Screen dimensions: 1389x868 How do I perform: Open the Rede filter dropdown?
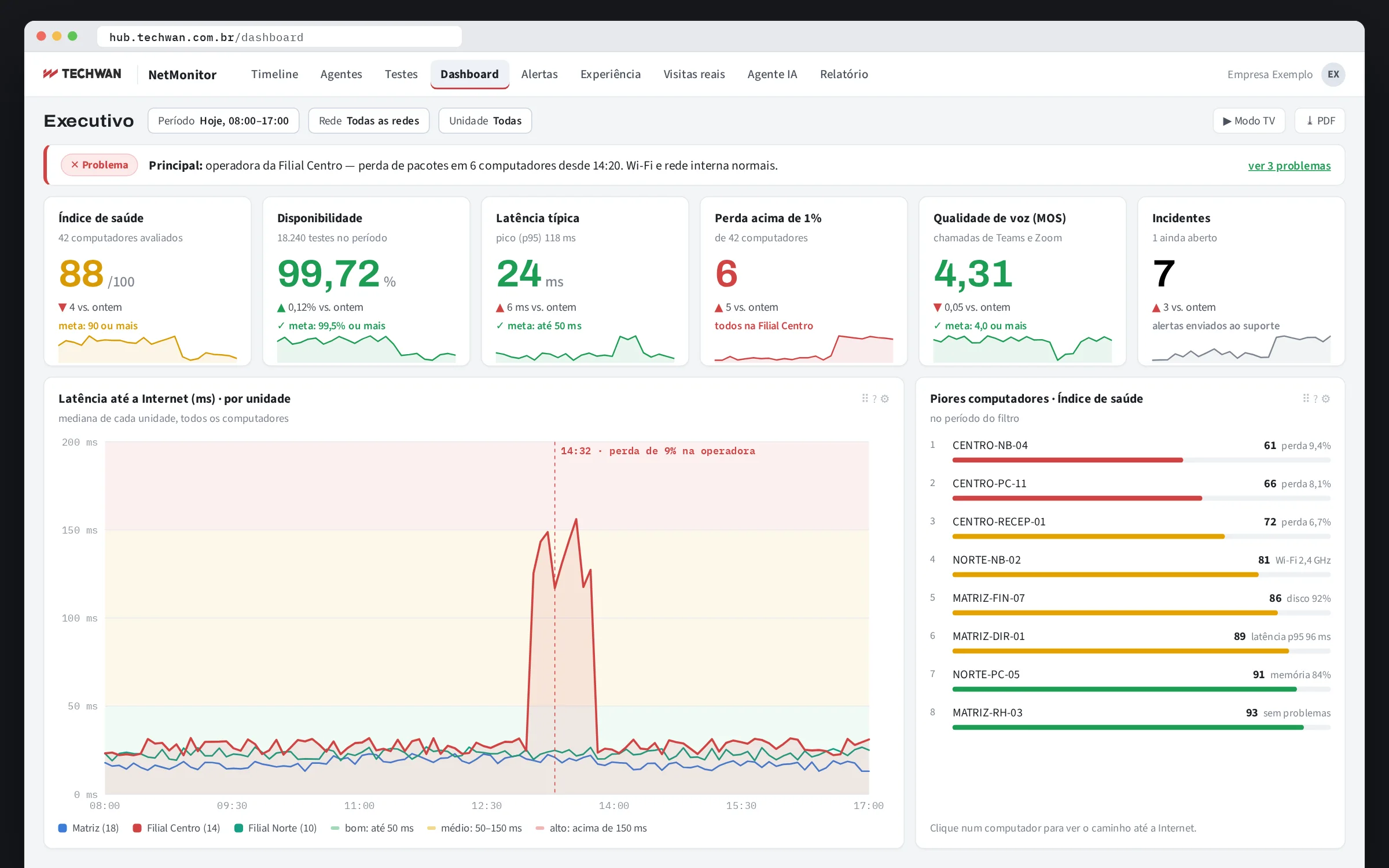[x=369, y=120]
